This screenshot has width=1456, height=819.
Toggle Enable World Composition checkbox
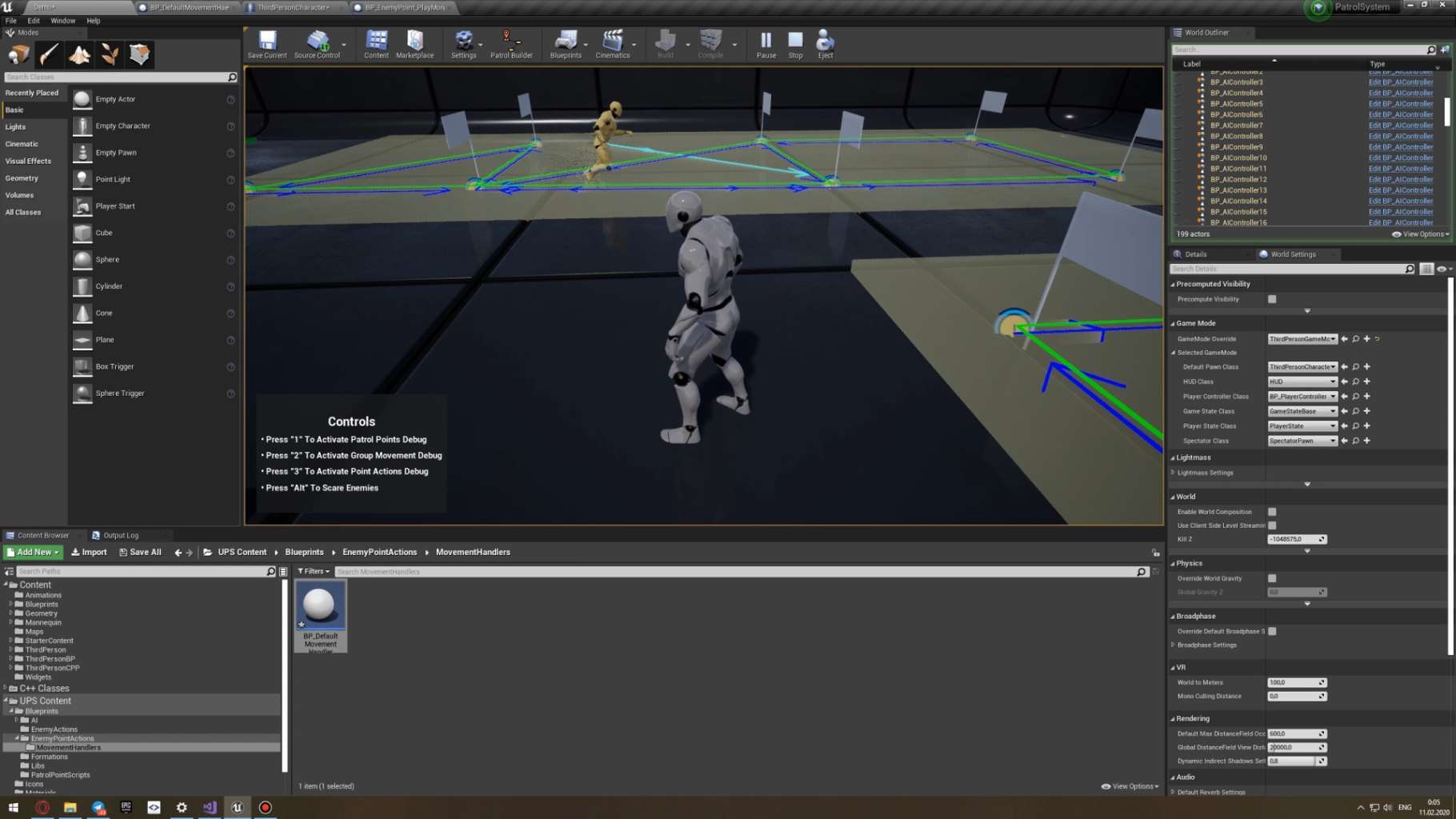(x=1272, y=512)
